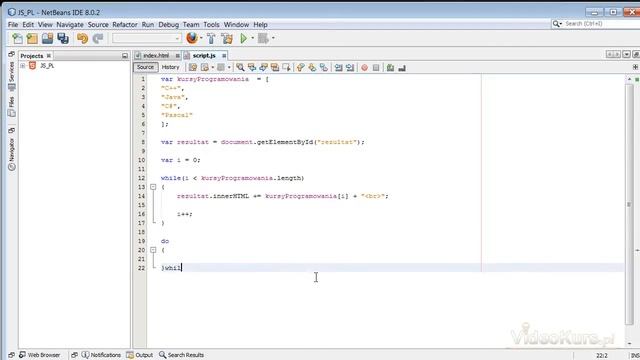This screenshot has width=640, height=360.
Task: Switch editor to Source view
Action: [145, 67]
